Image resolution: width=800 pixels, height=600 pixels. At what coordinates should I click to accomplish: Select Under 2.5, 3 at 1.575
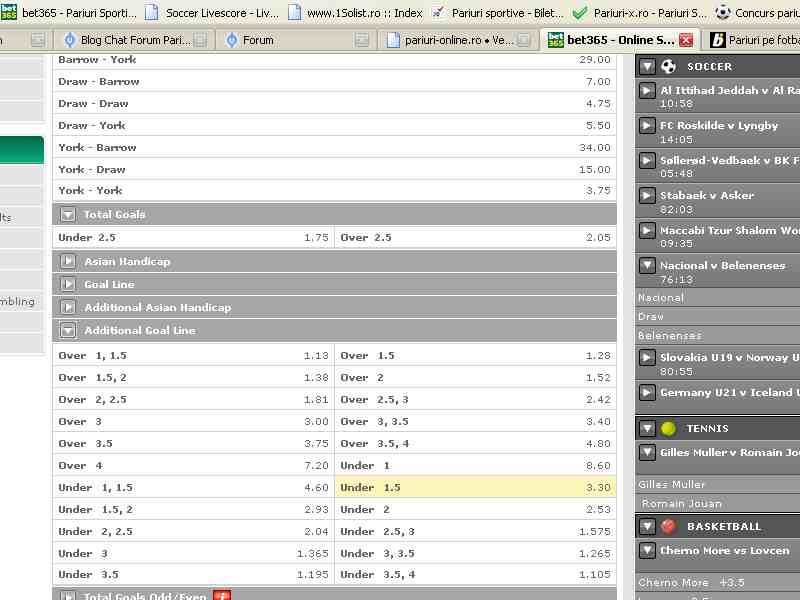(x=476, y=531)
